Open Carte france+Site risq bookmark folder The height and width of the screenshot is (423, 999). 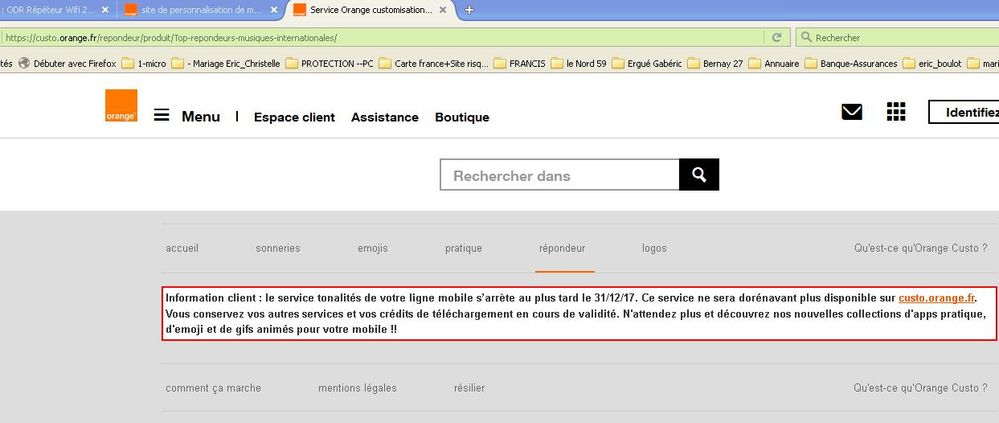coord(434,64)
